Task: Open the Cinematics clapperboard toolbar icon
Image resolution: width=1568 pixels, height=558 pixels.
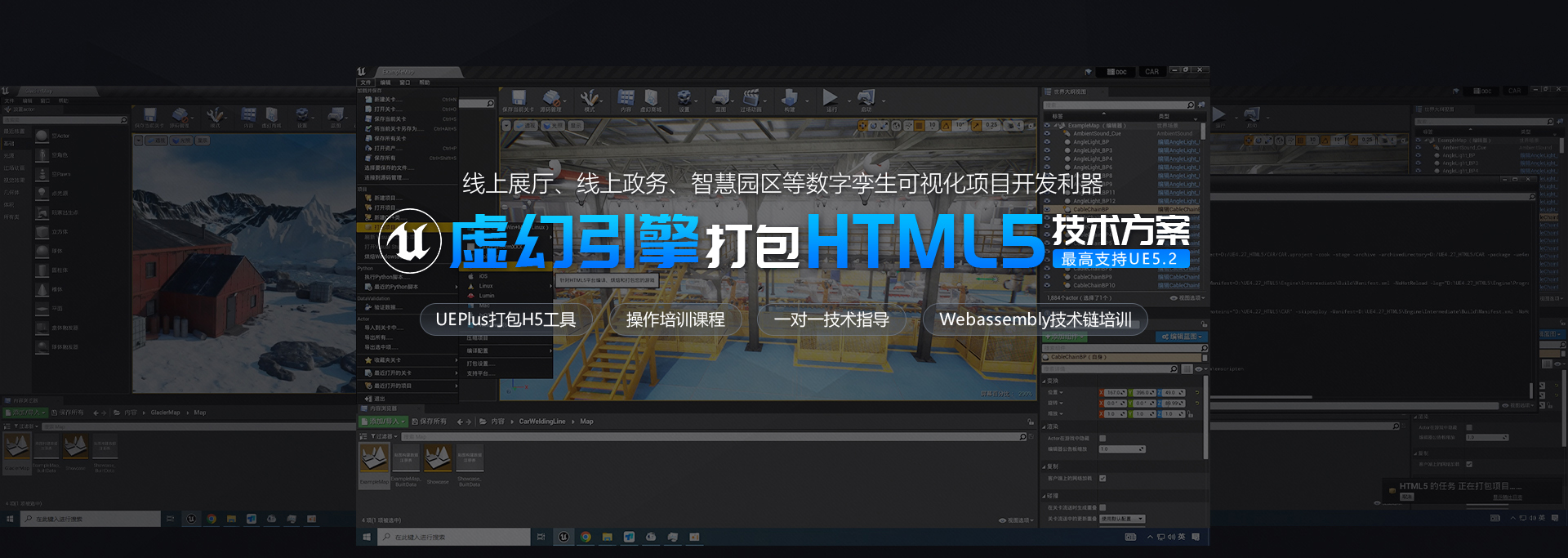Action: point(751,100)
